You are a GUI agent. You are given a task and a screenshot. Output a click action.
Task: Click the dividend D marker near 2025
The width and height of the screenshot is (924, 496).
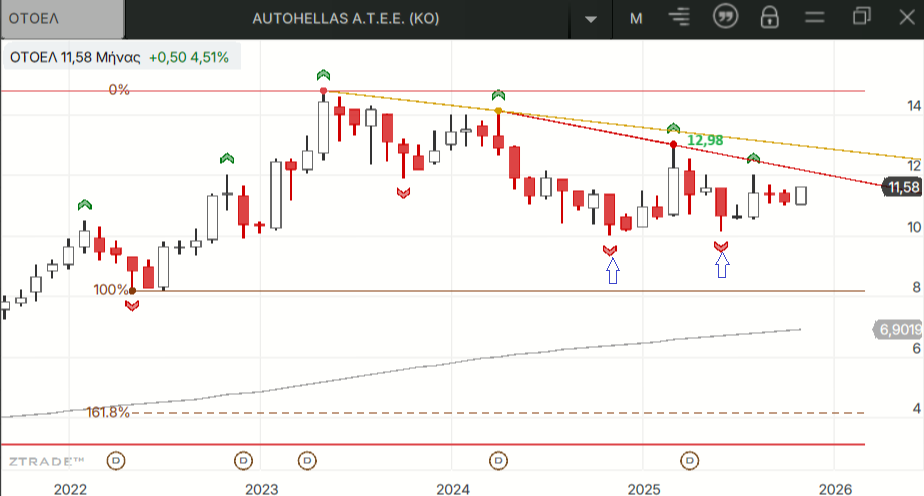[x=689, y=460]
